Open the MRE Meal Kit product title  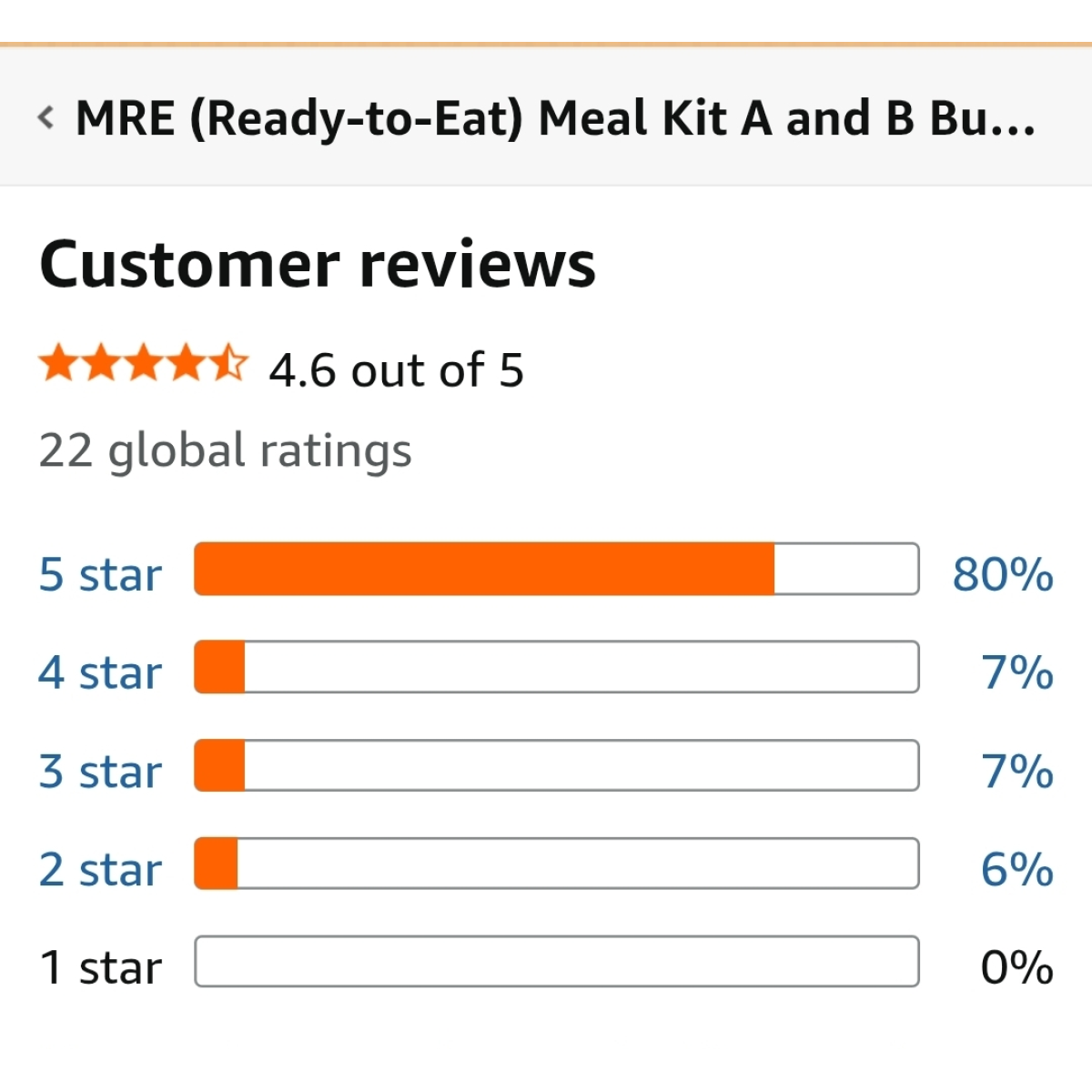pyautogui.click(x=555, y=119)
